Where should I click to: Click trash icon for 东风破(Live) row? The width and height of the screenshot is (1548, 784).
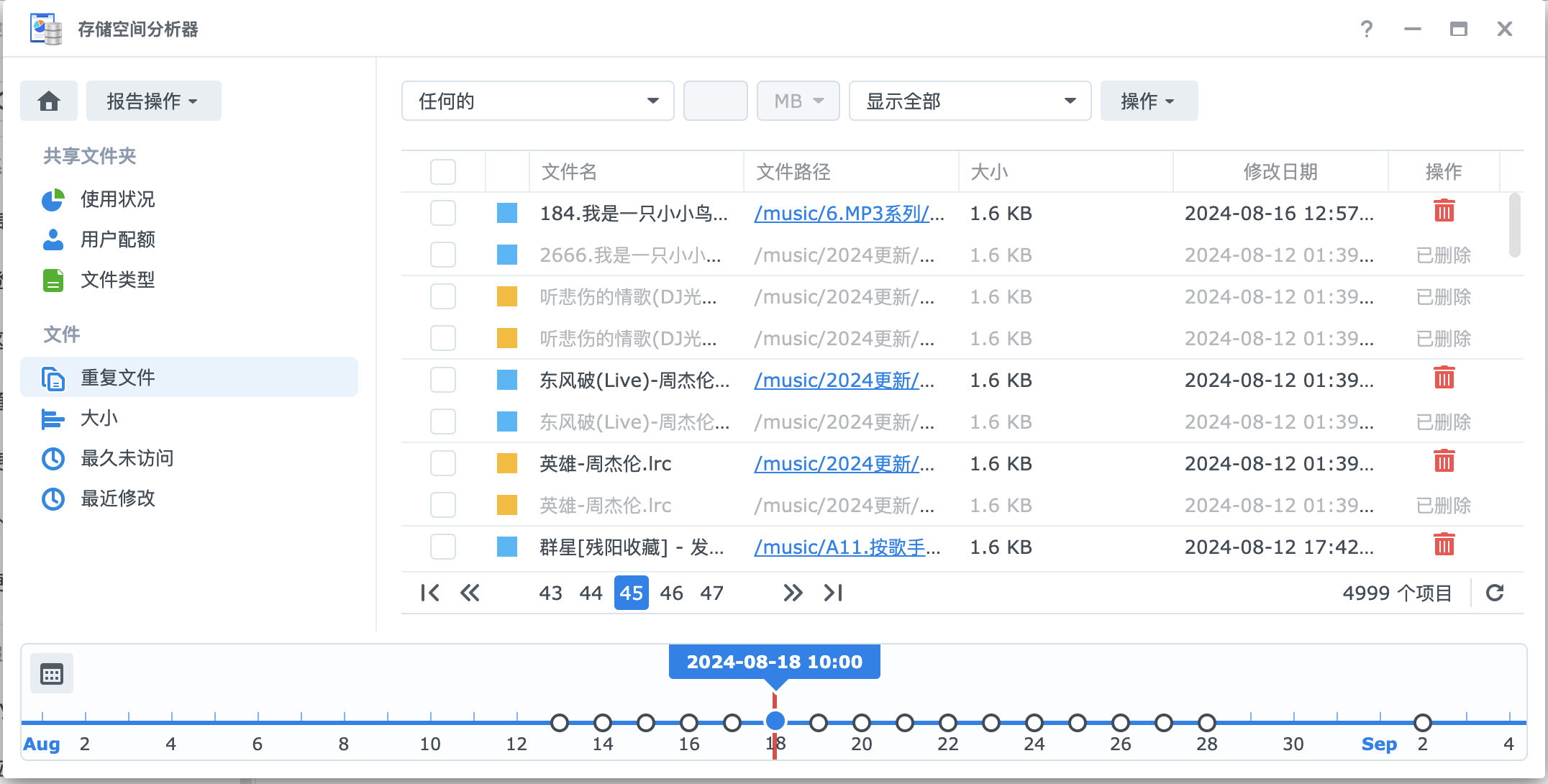click(1444, 378)
